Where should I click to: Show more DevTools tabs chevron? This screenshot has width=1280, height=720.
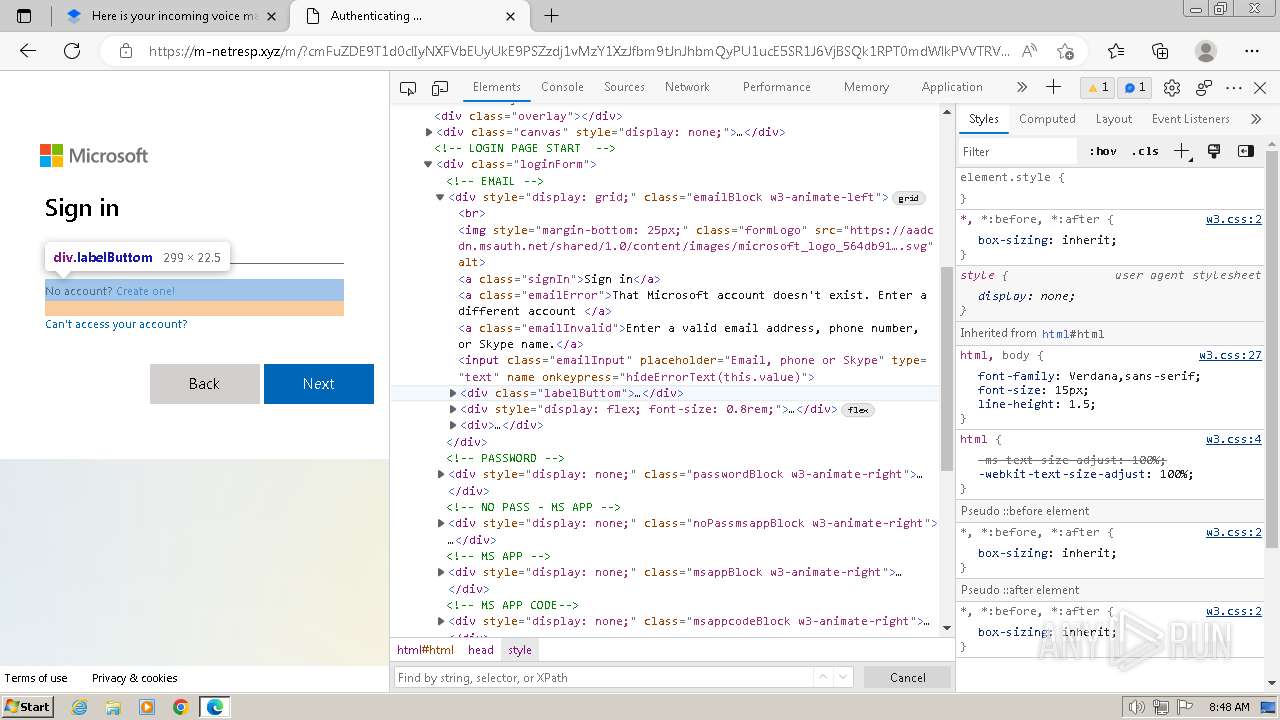[1021, 87]
